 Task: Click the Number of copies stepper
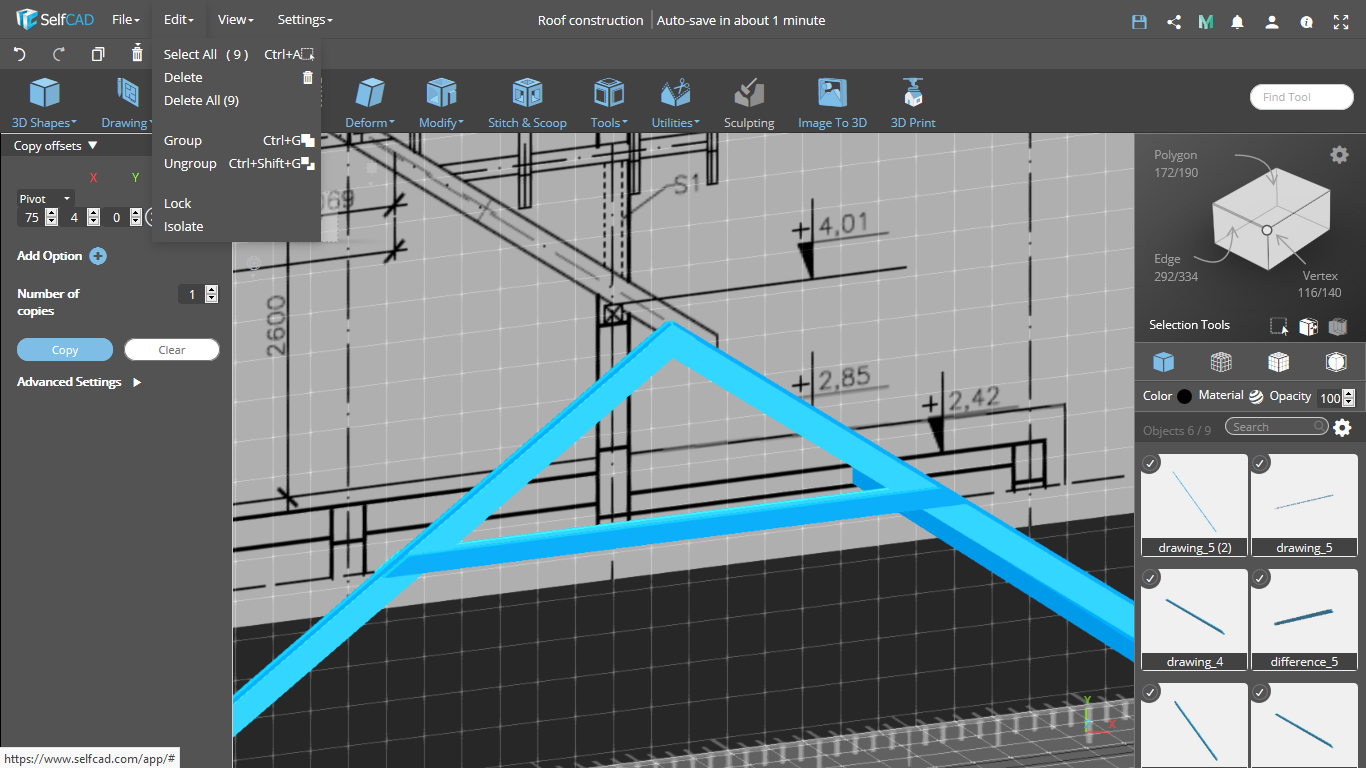coord(211,294)
